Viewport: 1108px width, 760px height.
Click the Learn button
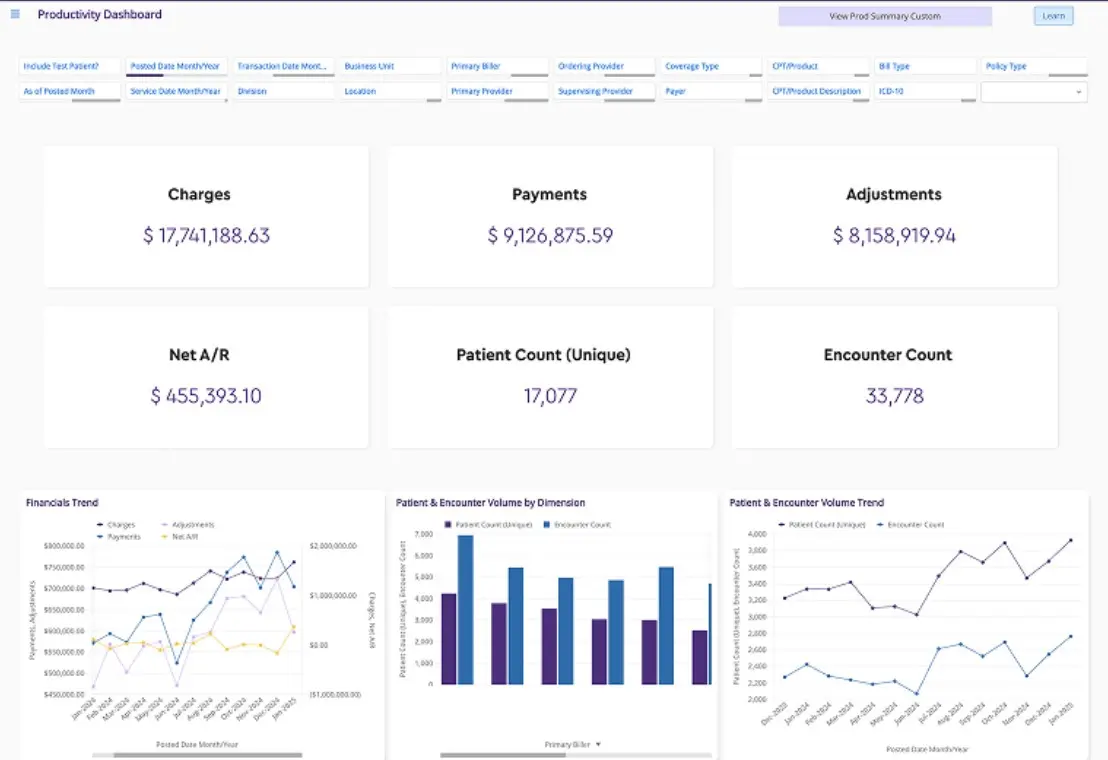point(1053,16)
